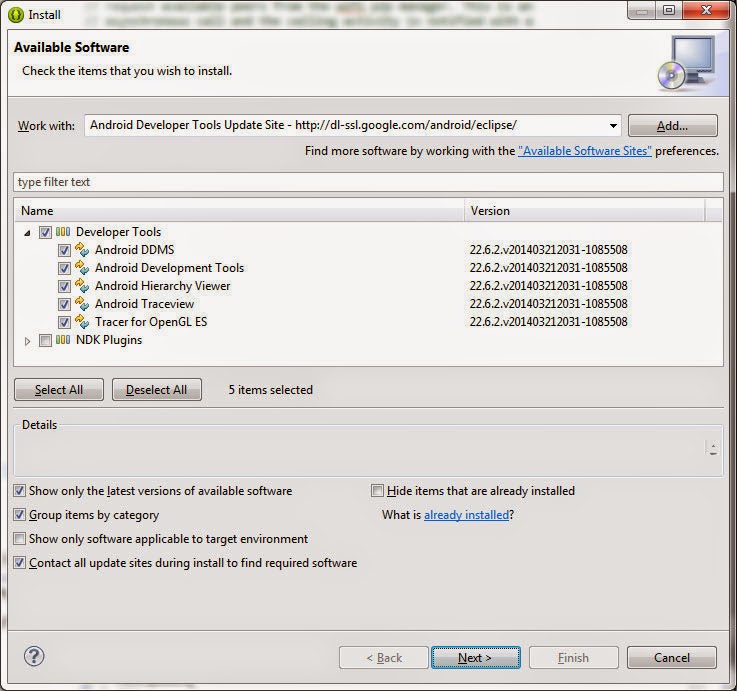Maximize the Install dialog window
The width and height of the screenshot is (737, 691).
pyautogui.click(x=669, y=10)
